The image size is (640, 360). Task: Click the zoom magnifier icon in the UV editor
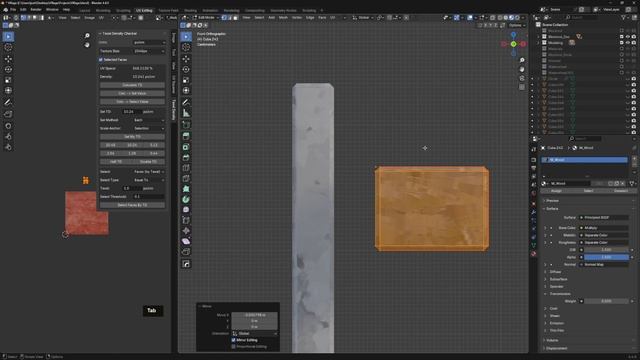tap(87, 36)
